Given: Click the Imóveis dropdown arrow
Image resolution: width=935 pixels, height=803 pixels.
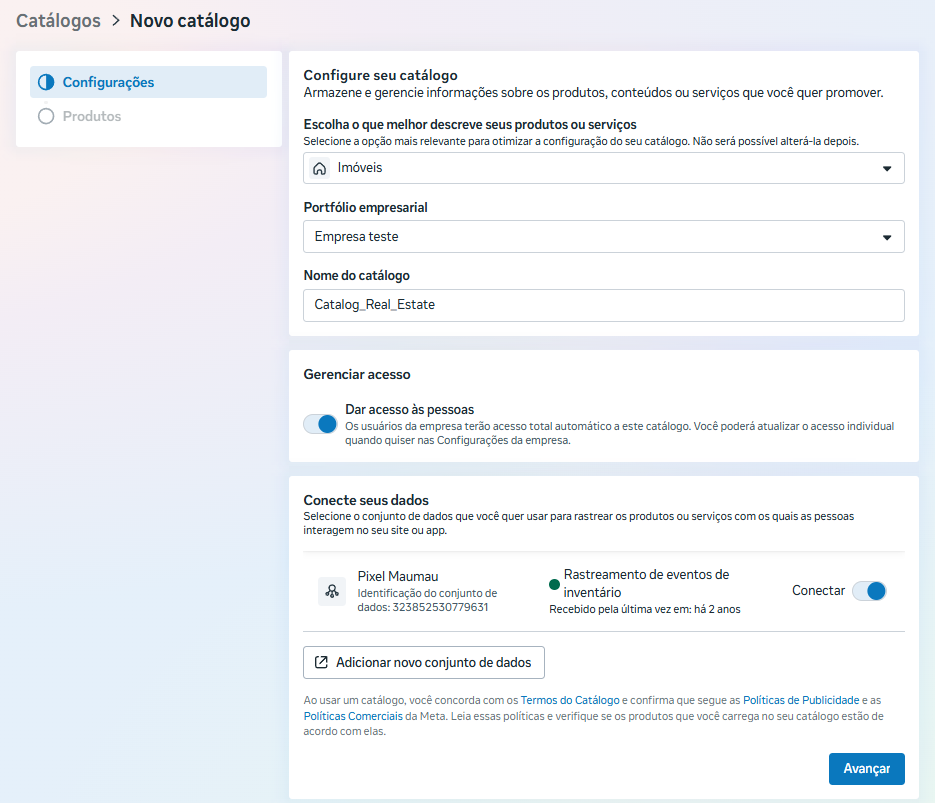Looking at the screenshot, I should [x=887, y=169].
